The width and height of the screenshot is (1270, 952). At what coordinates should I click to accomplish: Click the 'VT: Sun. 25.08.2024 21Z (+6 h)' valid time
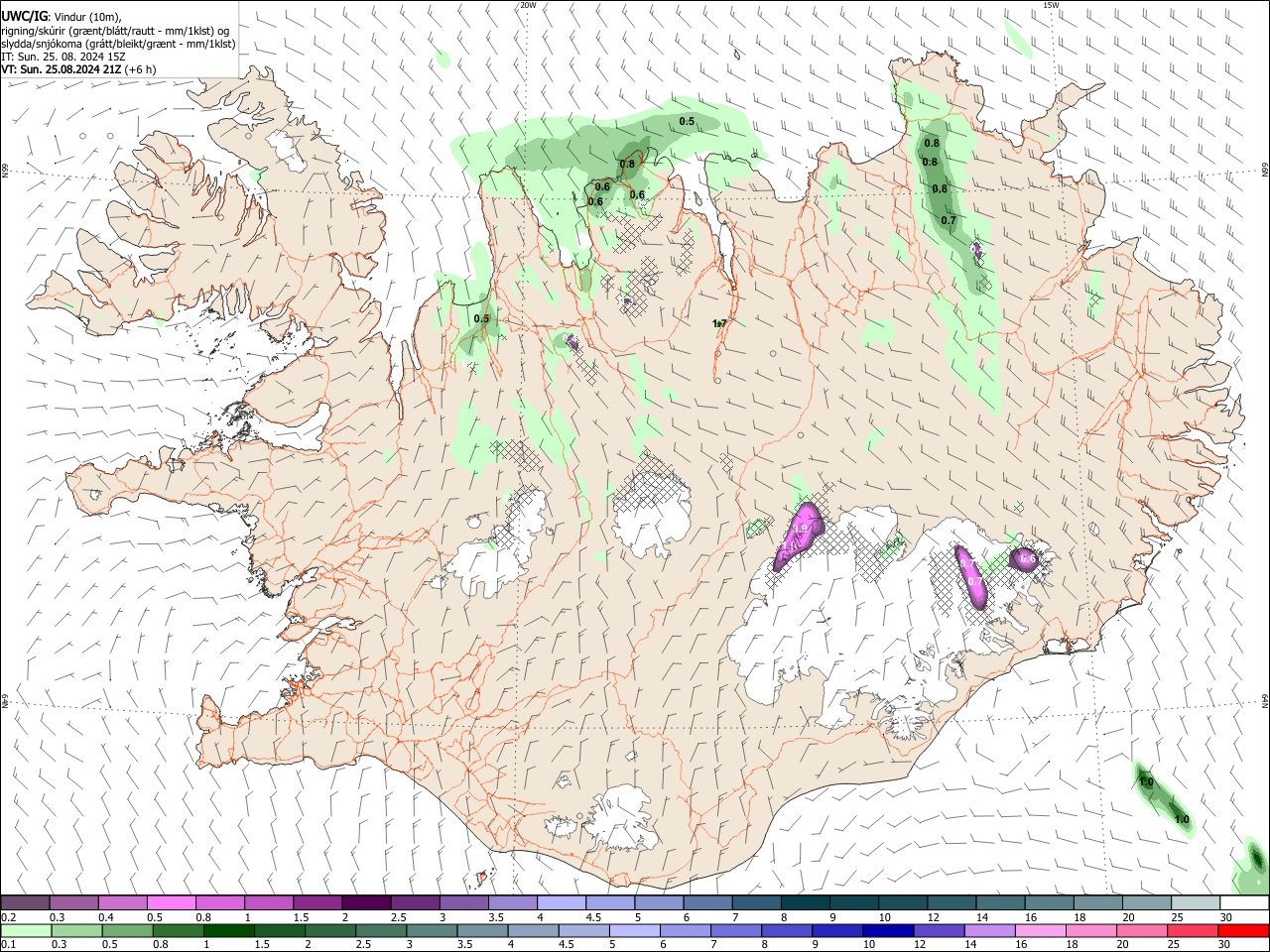(78, 69)
